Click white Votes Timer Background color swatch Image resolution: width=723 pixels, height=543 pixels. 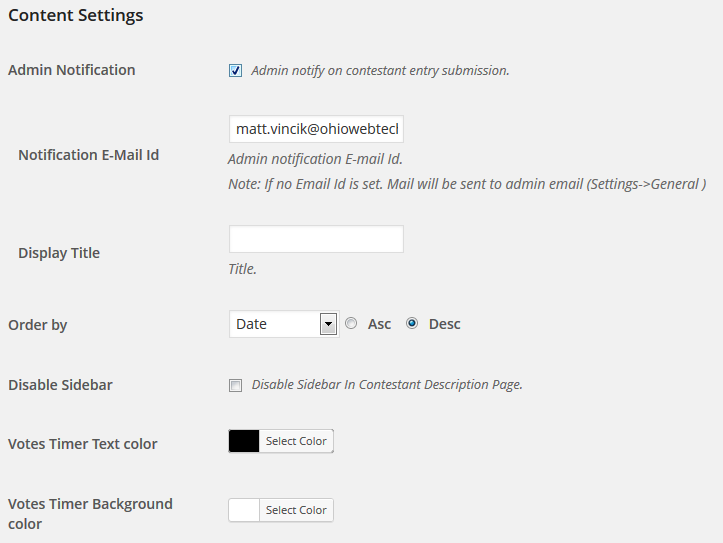tap(244, 510)
